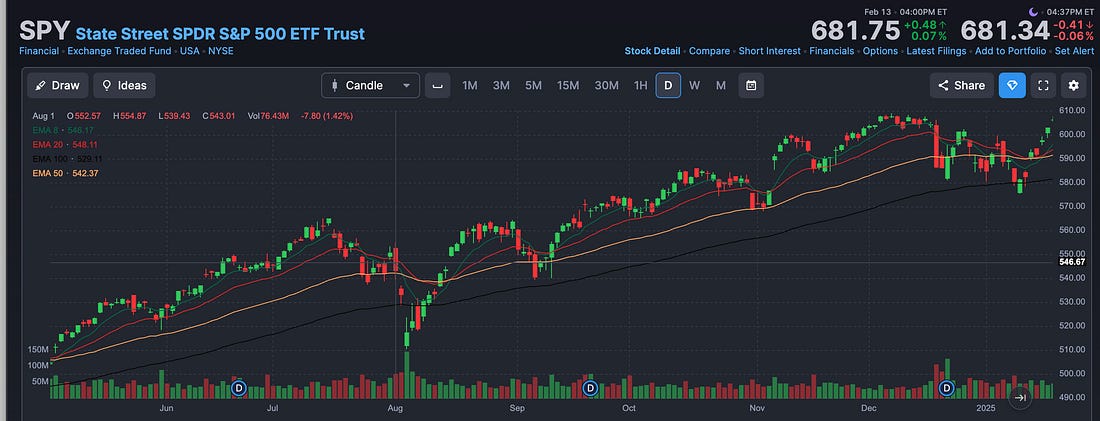This screenshot has width=1100, height=421.
Task: Open the Stock Detail link
Action: [652, 51]
